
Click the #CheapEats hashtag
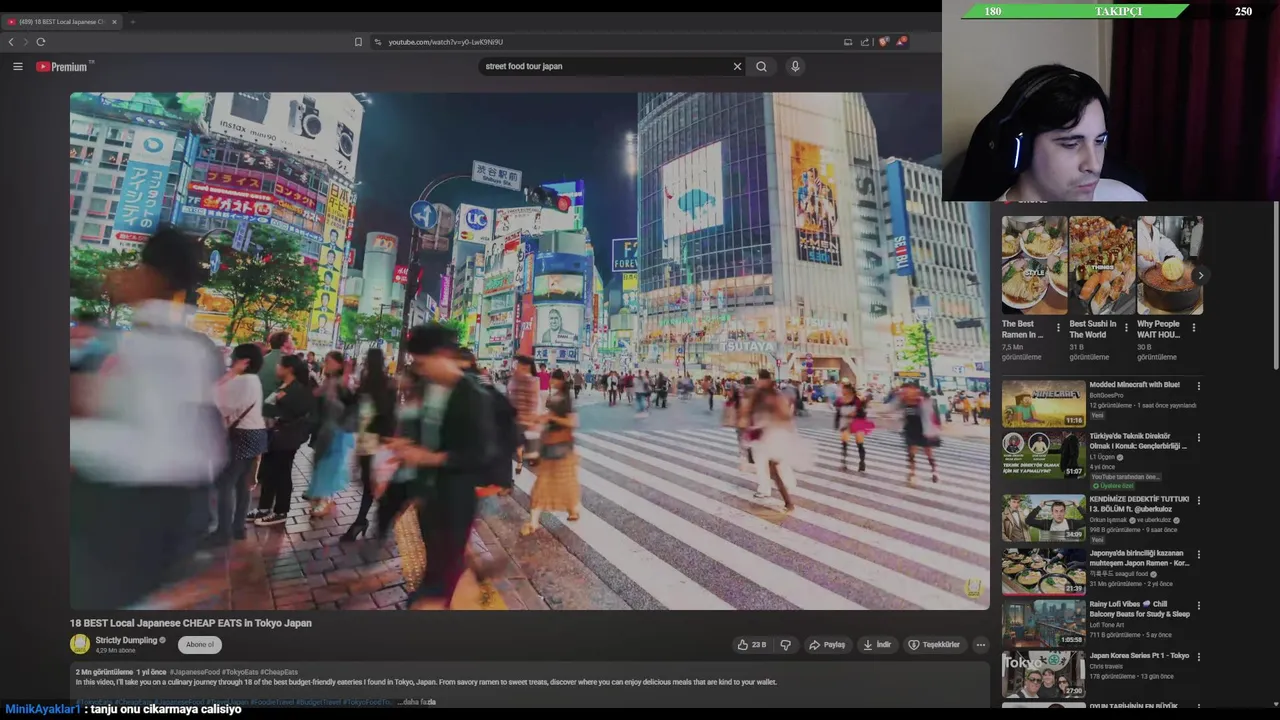[x=279, y=672]
